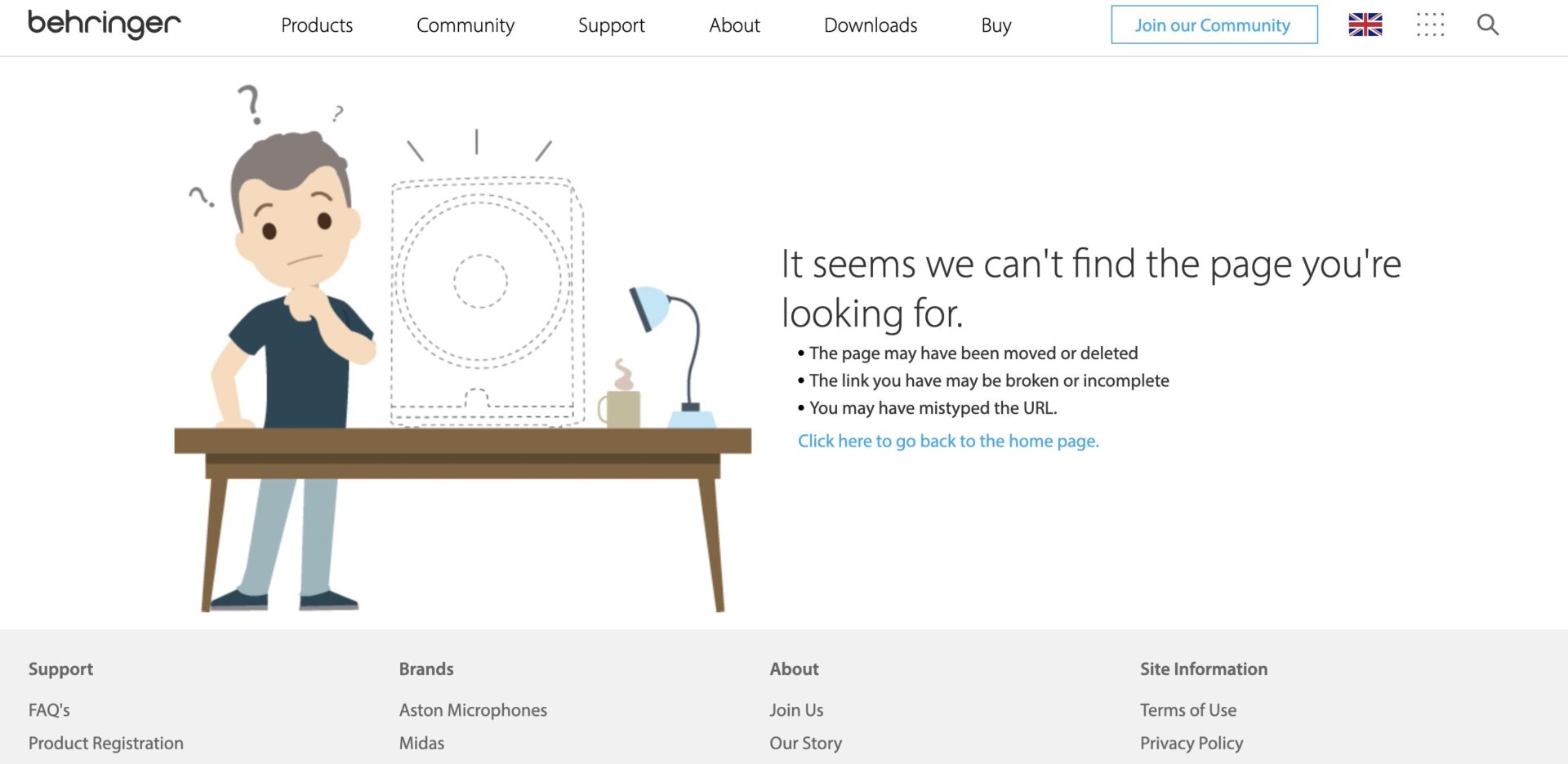Click the link back to home page
The image size is (1568, 764).
tap(947, 441)
